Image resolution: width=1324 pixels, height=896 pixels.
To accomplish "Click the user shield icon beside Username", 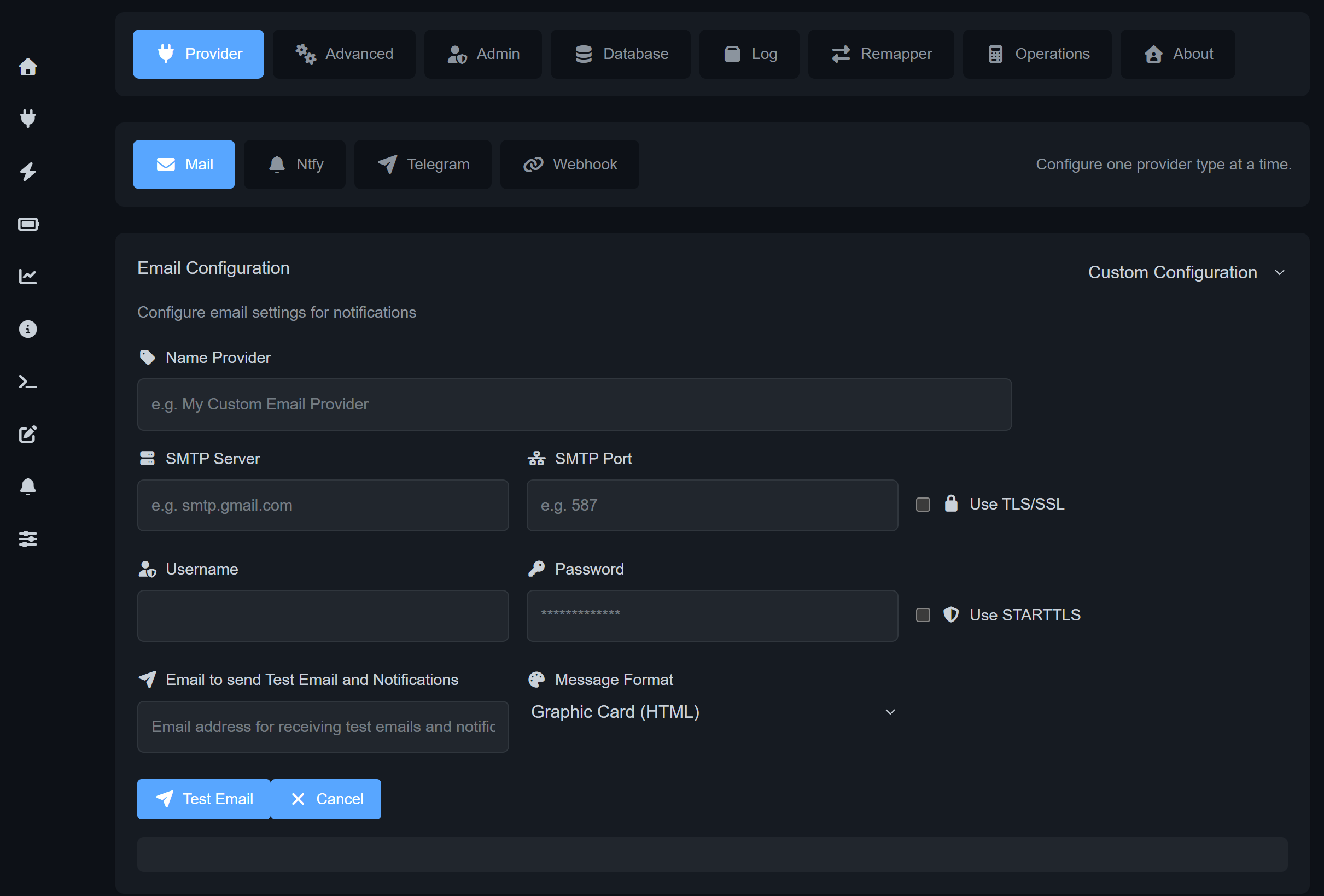I will 148,569.
